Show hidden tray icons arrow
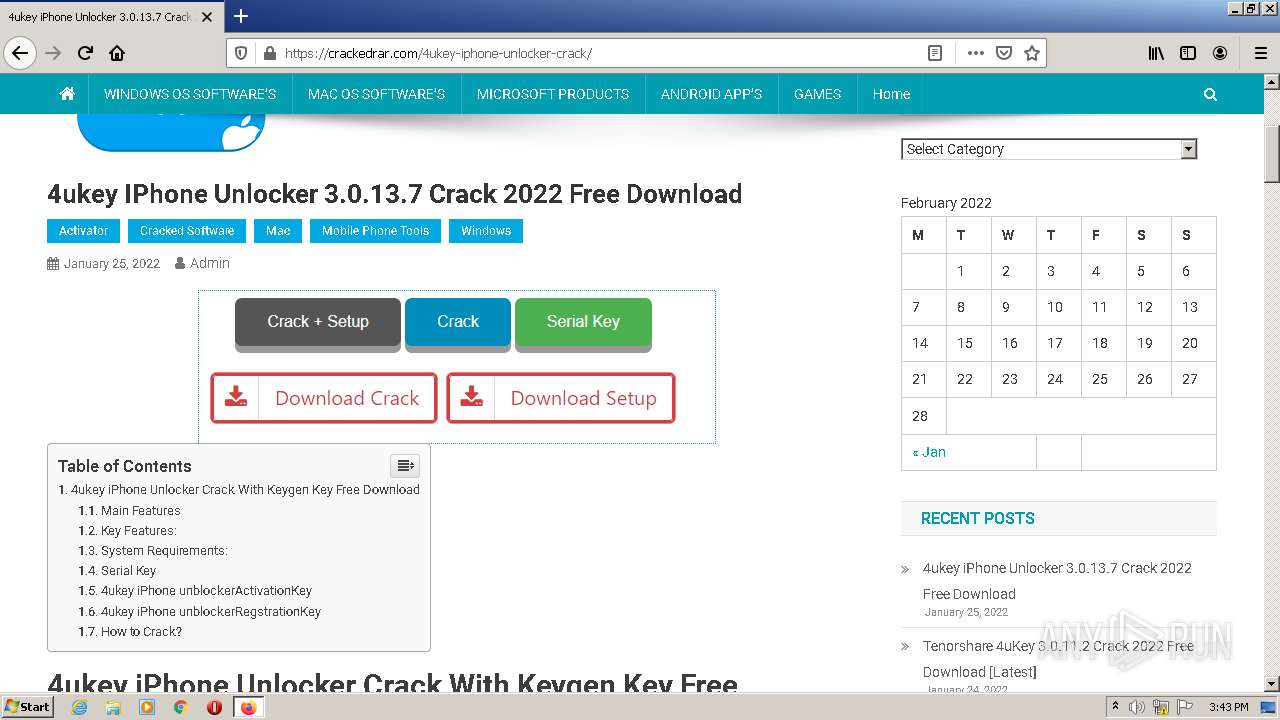Image resolution: width=1280 pixels, height=720 pixels. 1116,707
